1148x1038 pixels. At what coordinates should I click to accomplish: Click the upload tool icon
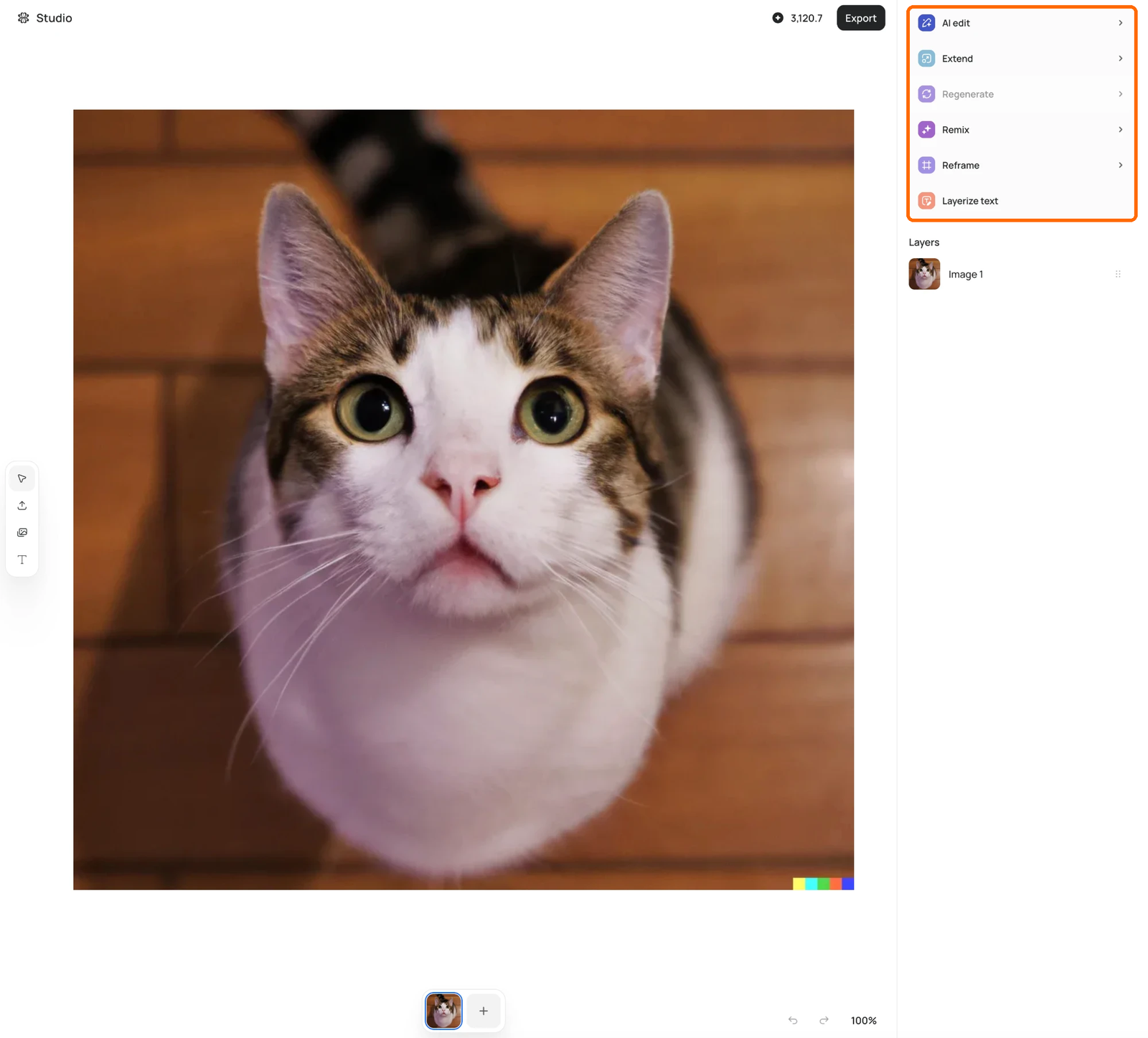(x=22, y=506)
